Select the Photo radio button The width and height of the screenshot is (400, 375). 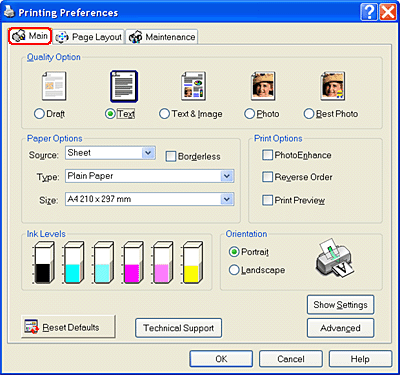249,114
